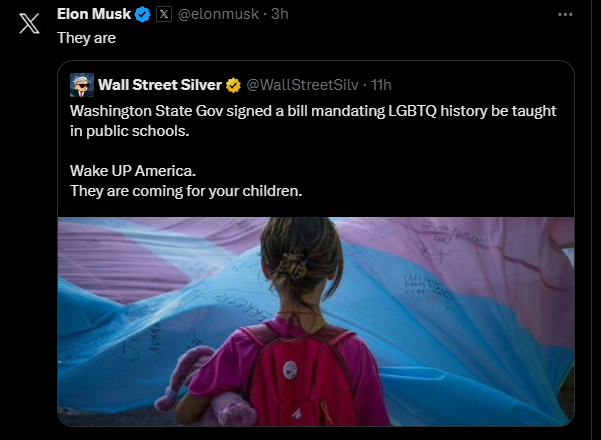Open the 3h timestamp of the post
This screenshot has width=601, height=440.
point(279,15)
